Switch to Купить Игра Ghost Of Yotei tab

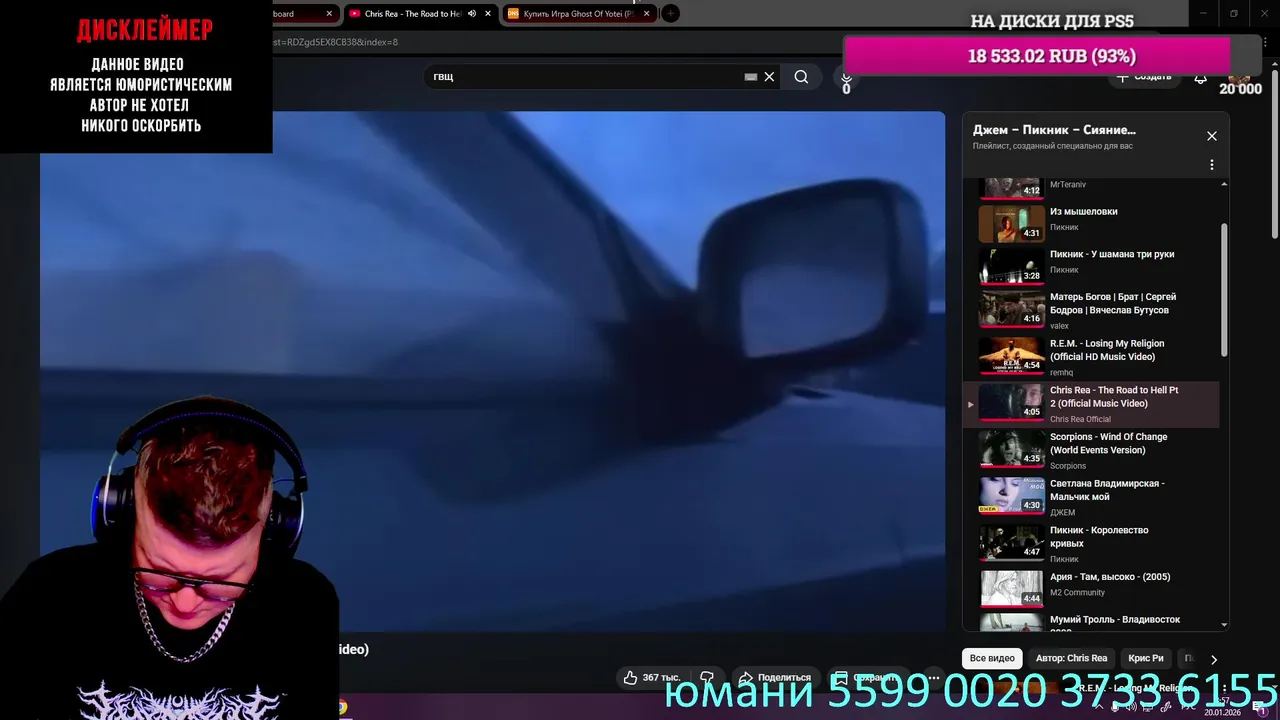(578, 14)
